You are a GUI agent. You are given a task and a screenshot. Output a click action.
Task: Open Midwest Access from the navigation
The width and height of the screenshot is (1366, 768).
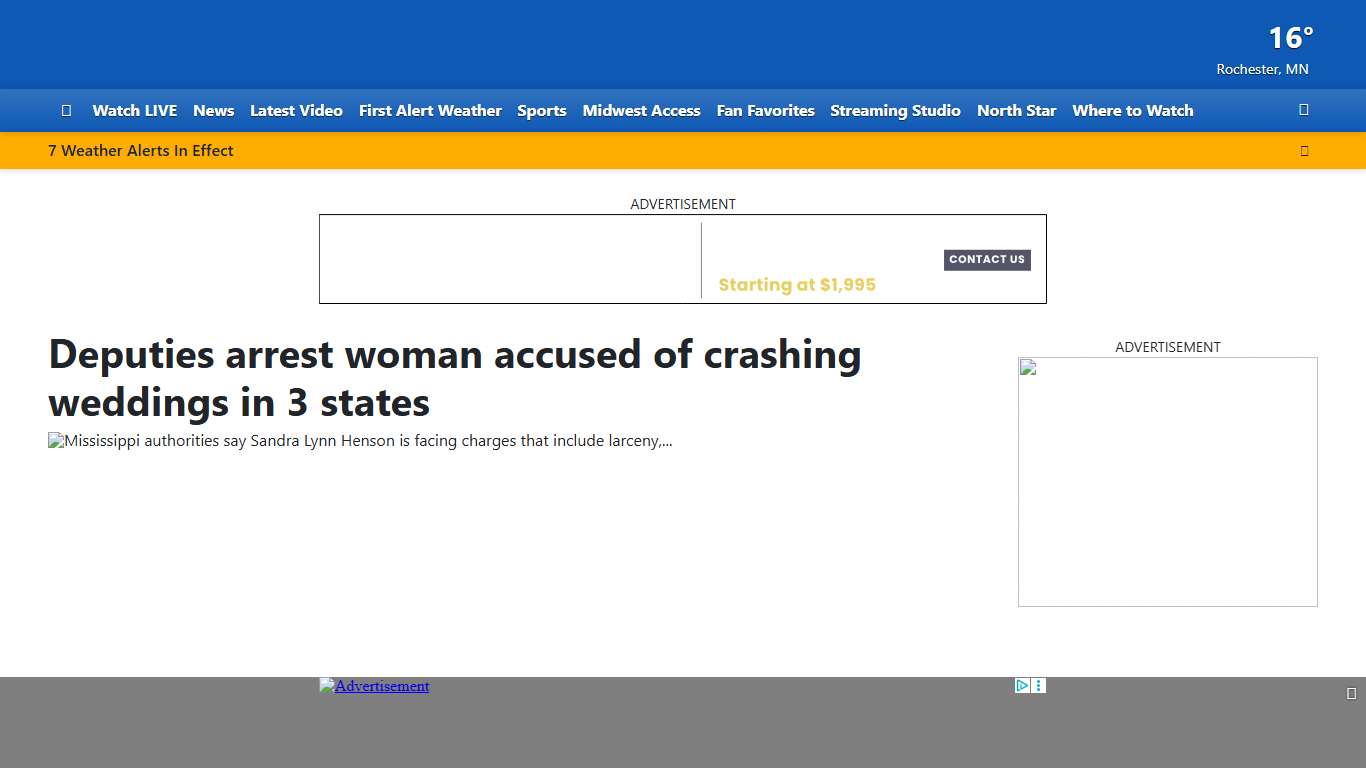point(641,110)
